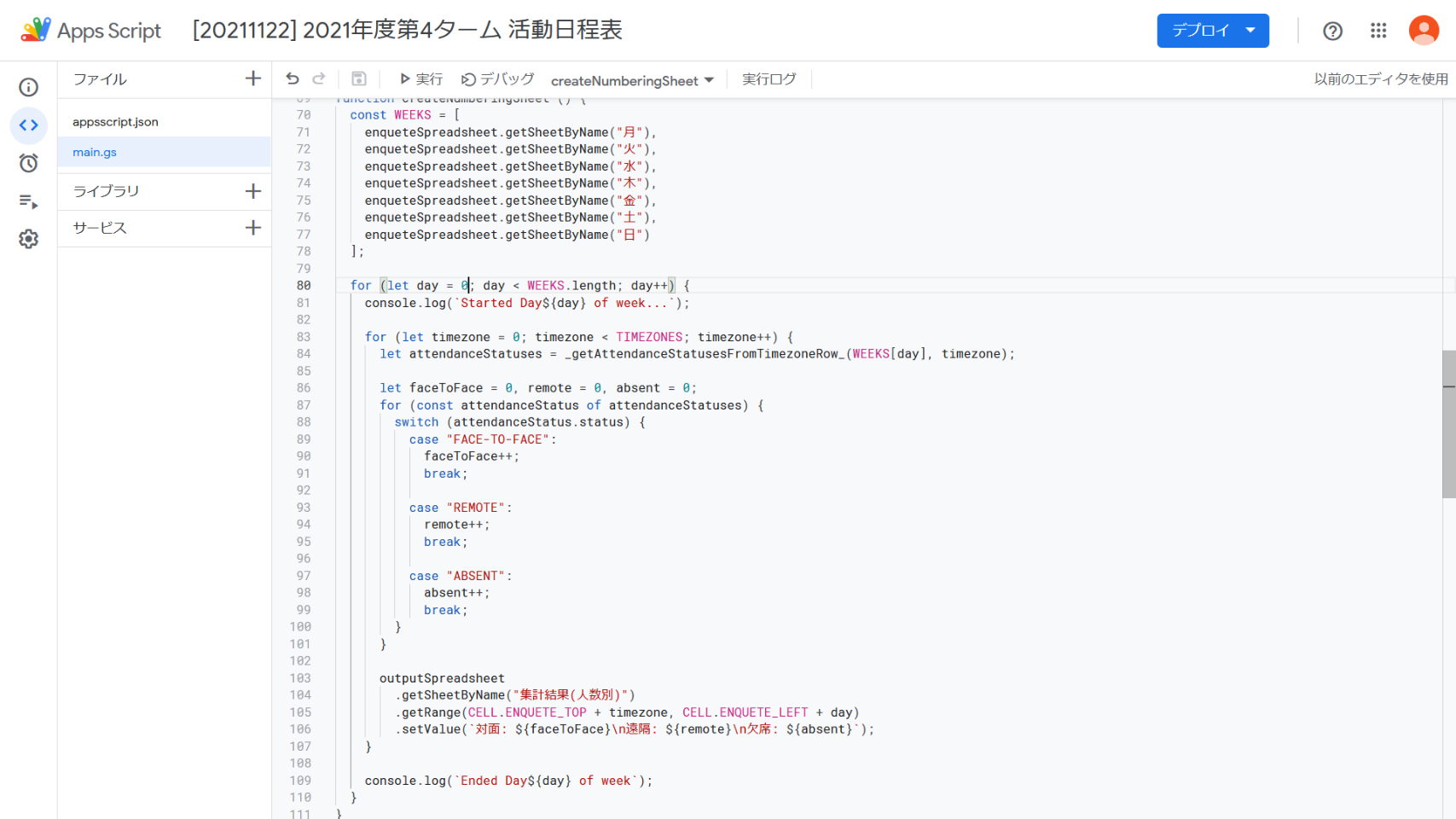Screen dimensions: 1456x819
Task: Open the Triggers alarm clock icon
Action: [29, 163]
